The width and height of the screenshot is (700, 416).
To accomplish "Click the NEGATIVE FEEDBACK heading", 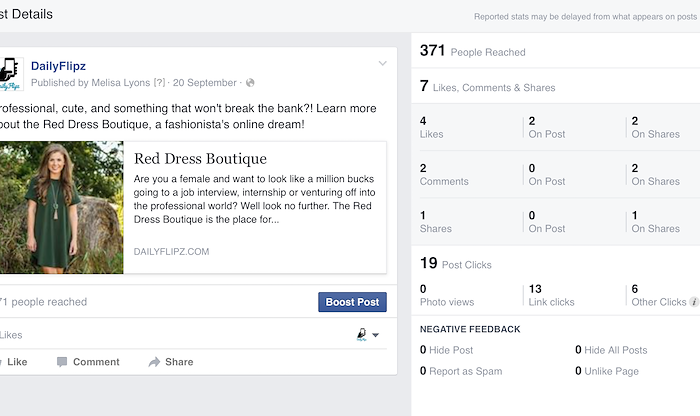I will click(x=470, y=329).
